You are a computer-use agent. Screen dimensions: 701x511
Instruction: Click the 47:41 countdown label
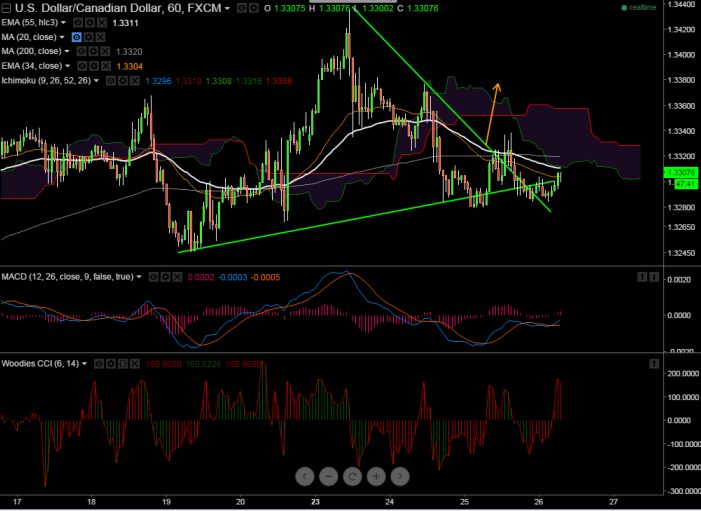685,183
